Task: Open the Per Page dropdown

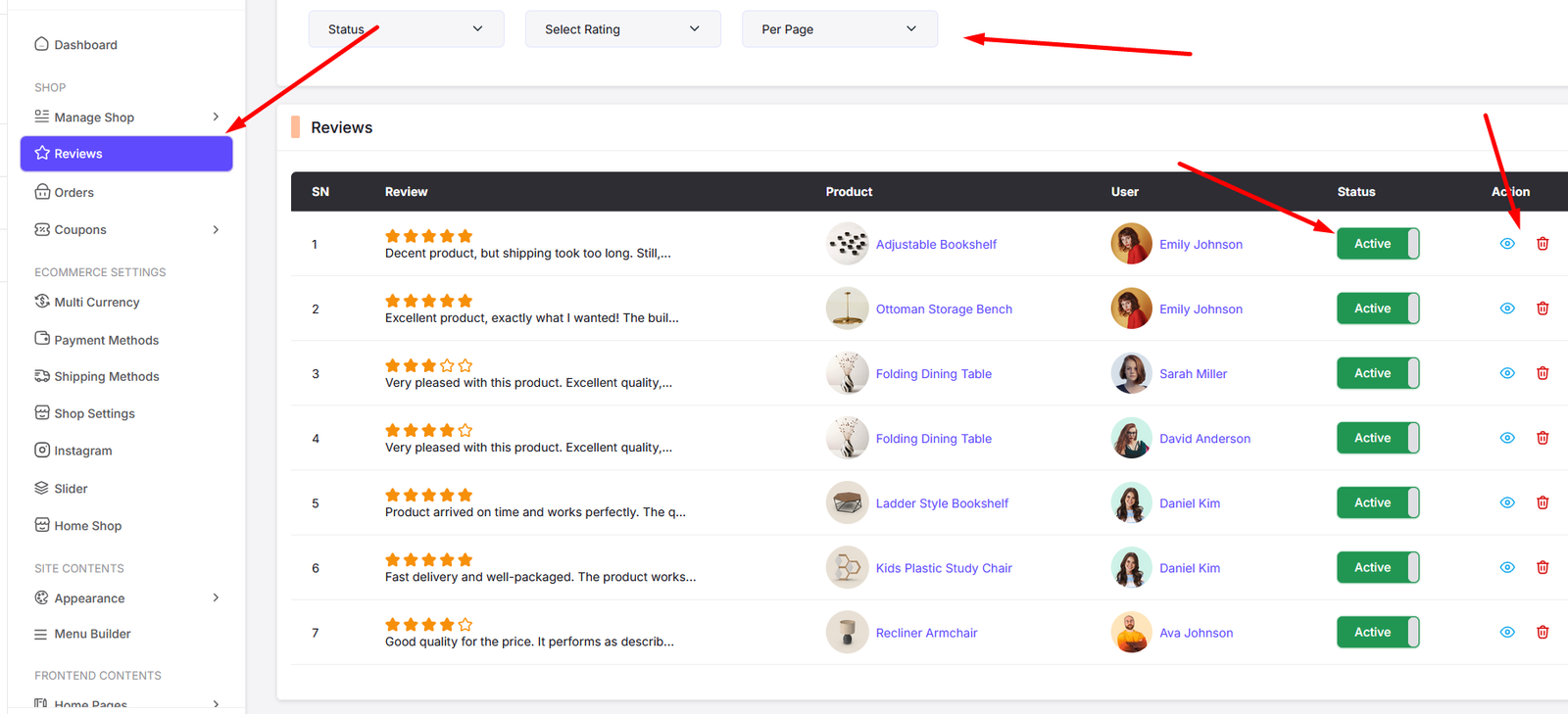Action: tap(839, 29)
